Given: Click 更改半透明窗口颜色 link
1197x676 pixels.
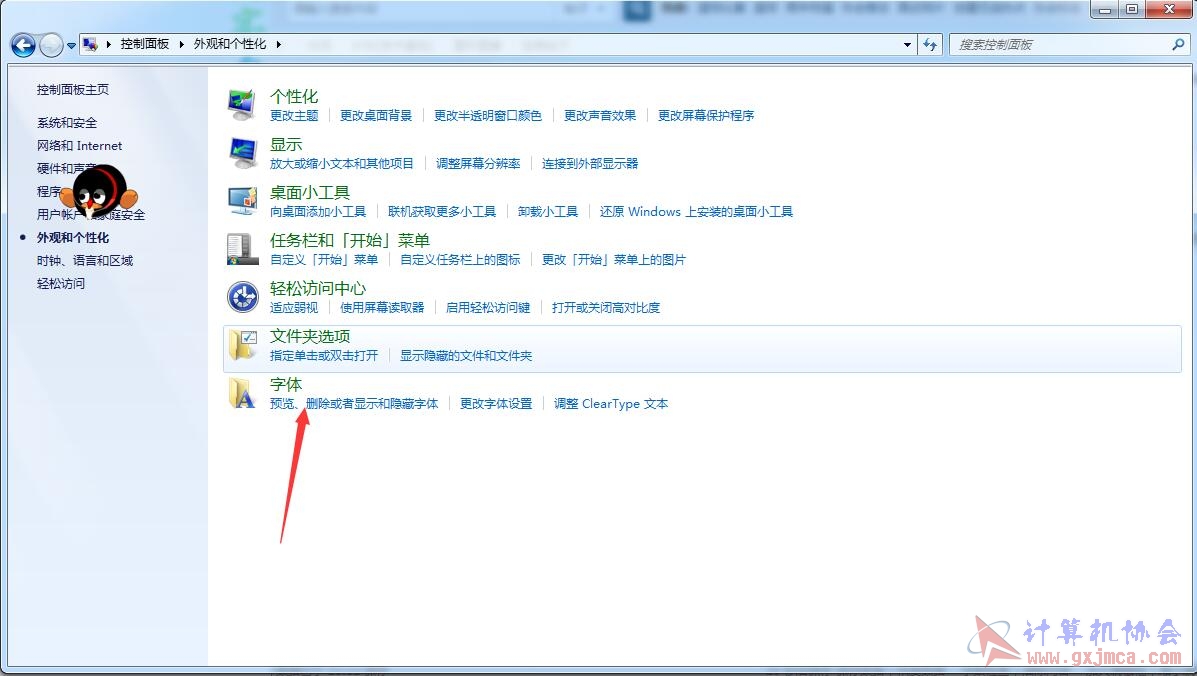Looking at the screenshot, I should point(488,116).
